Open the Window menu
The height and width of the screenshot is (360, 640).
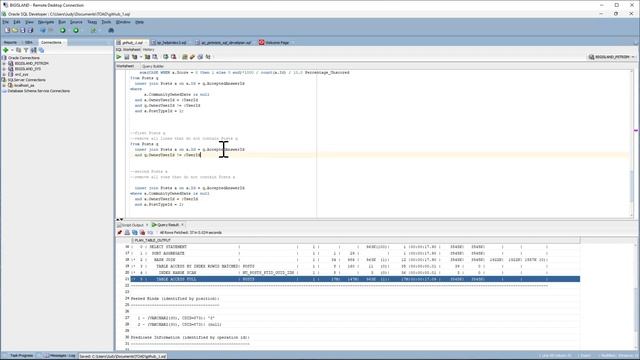pos(123,22)
